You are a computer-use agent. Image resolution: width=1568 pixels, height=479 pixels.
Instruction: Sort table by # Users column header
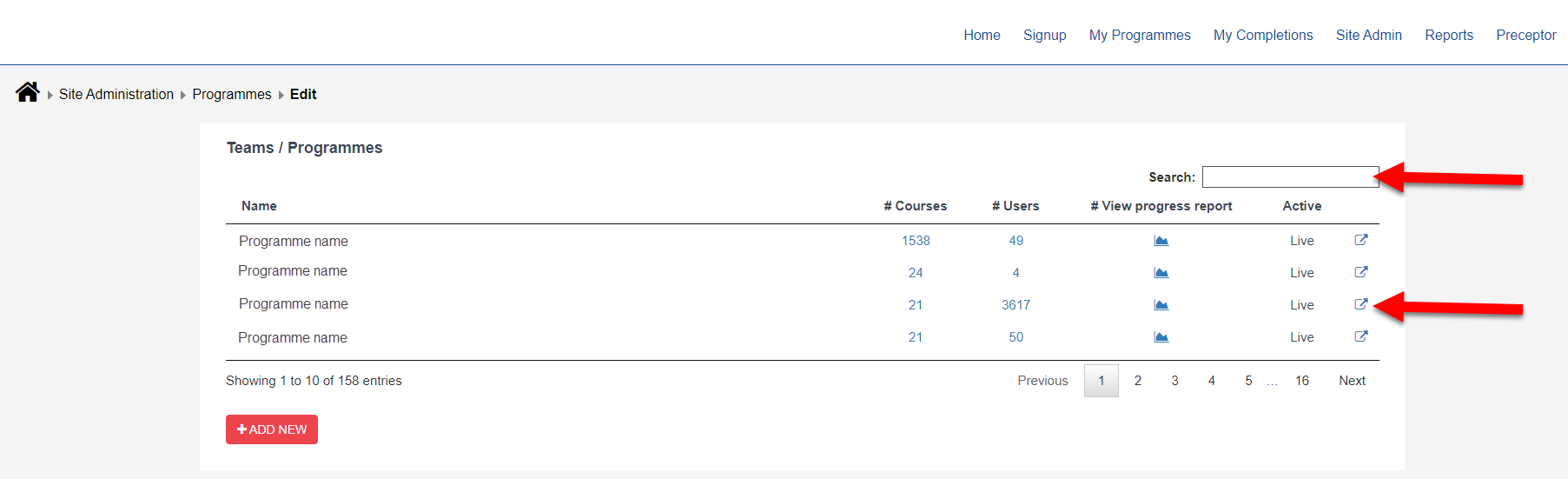point(1016,206)
